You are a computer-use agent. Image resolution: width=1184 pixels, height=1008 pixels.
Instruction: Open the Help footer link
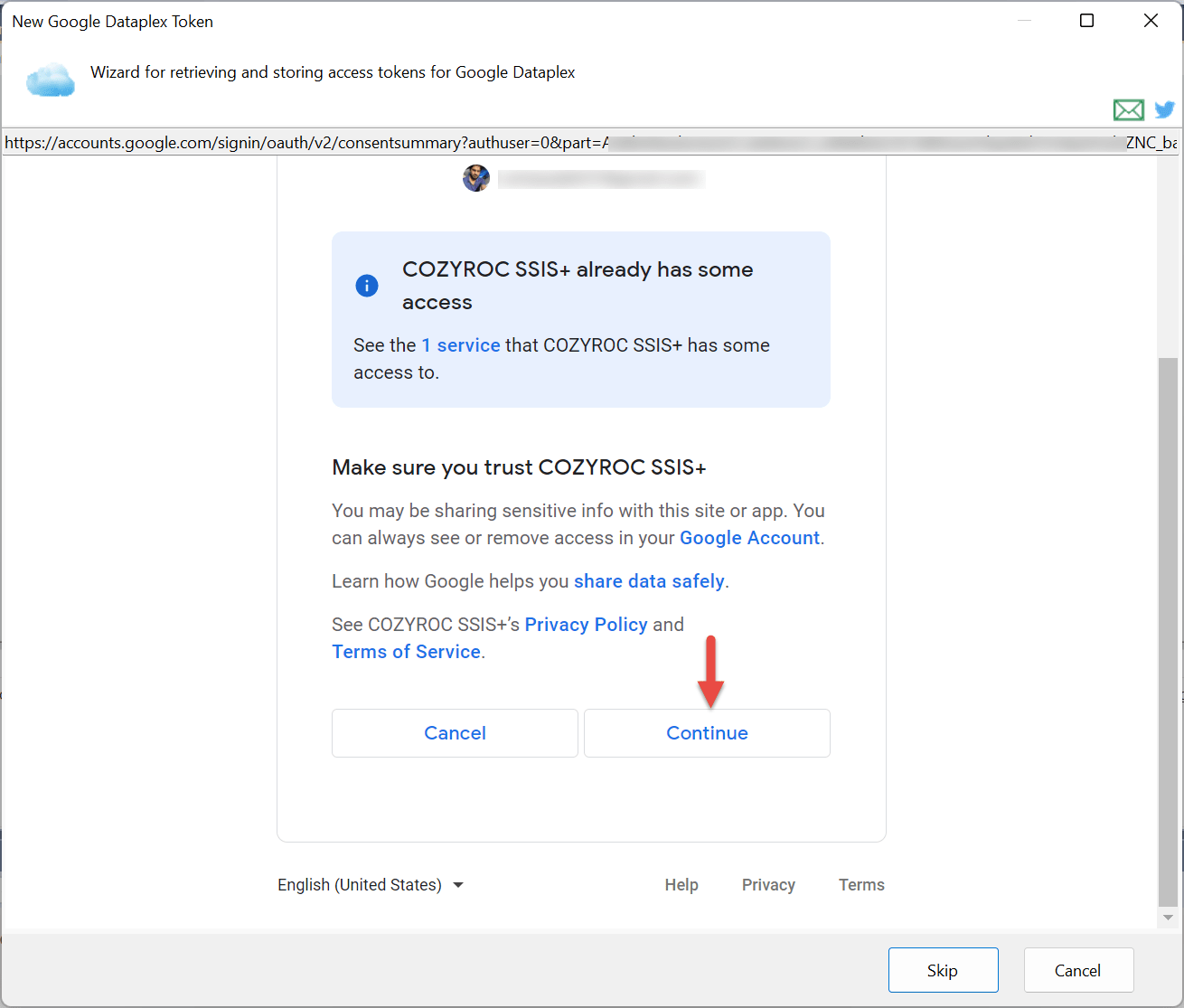click(x=681, y=885)
